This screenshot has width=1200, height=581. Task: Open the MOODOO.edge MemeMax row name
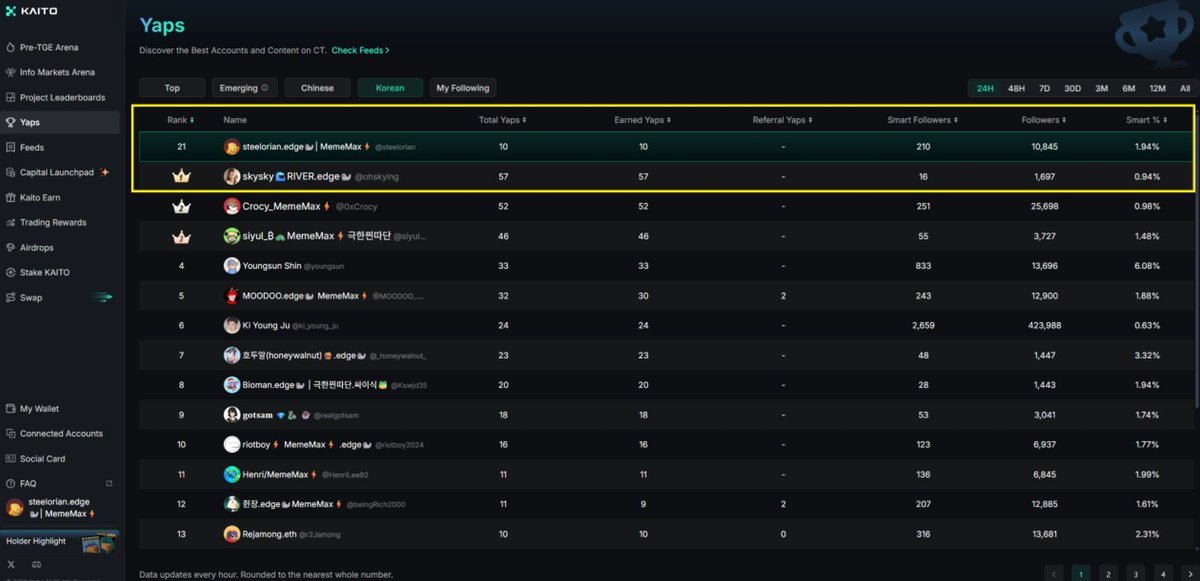click(306, 296)
